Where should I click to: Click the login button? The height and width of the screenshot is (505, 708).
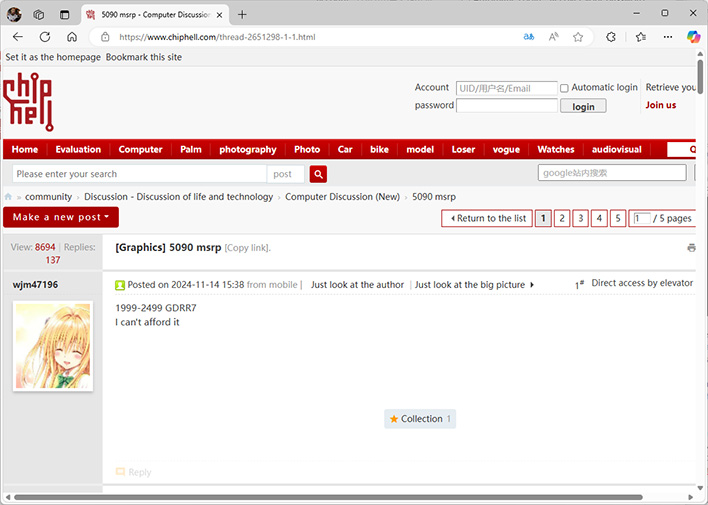(583, 106)
